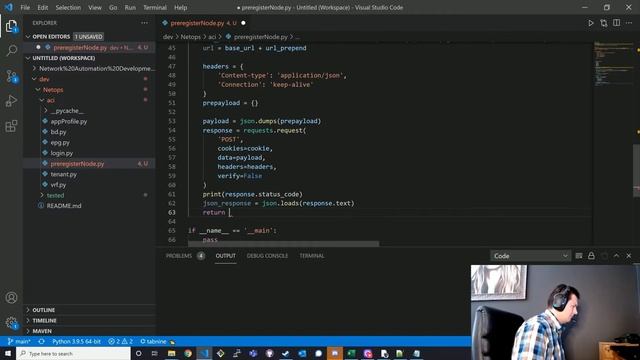The width and height of the screenshot is (640, 360).
Task: Click the main branch indicator in status bar
Action: pyautogui.click(x=19, y=341)
